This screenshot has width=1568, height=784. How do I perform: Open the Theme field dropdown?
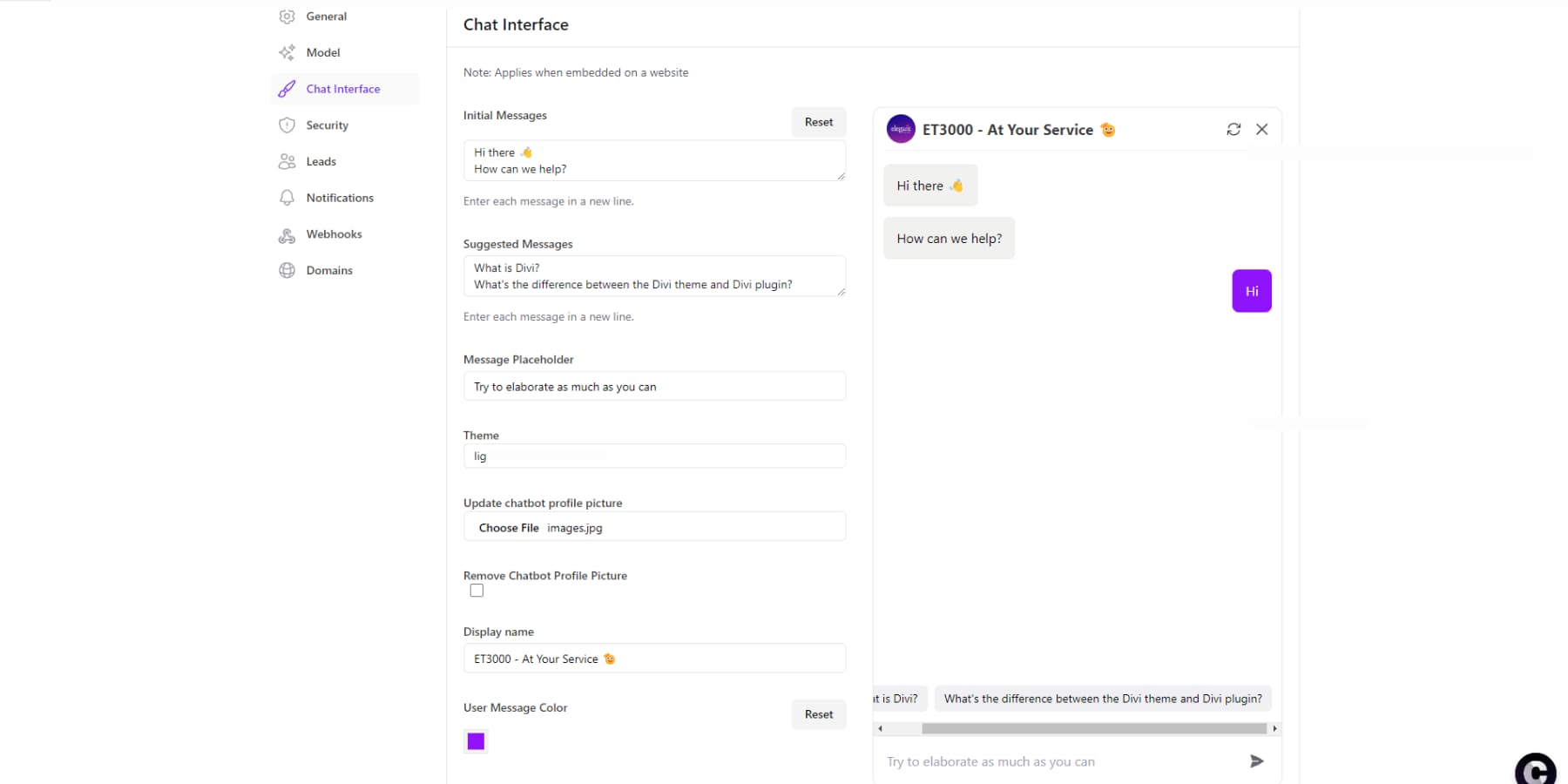click(653, 456)
